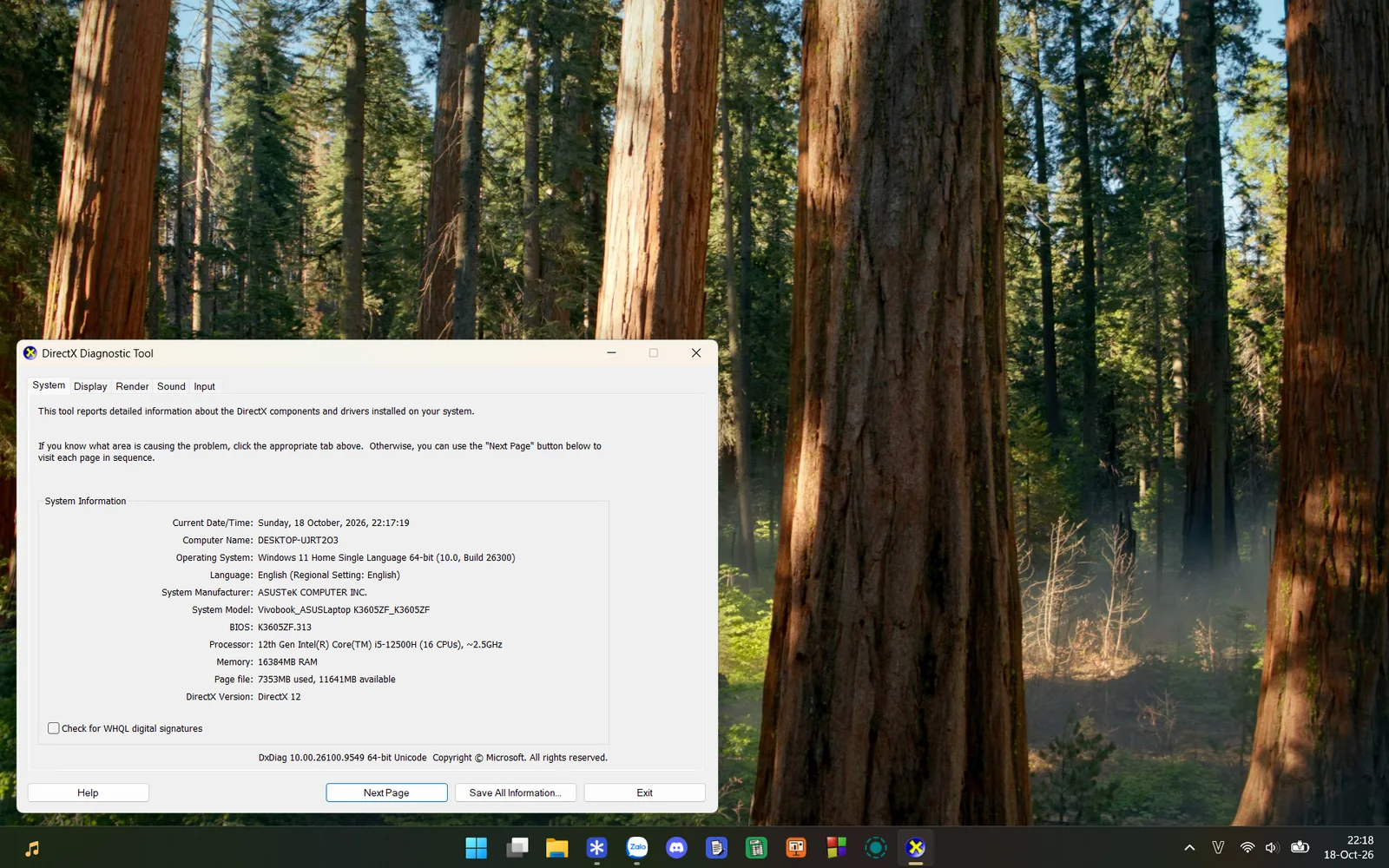The height and width of the screenshot is (868, 1389).
Task: Open the blue asterisk app in taskbar
Action: [x=597, y=848]
